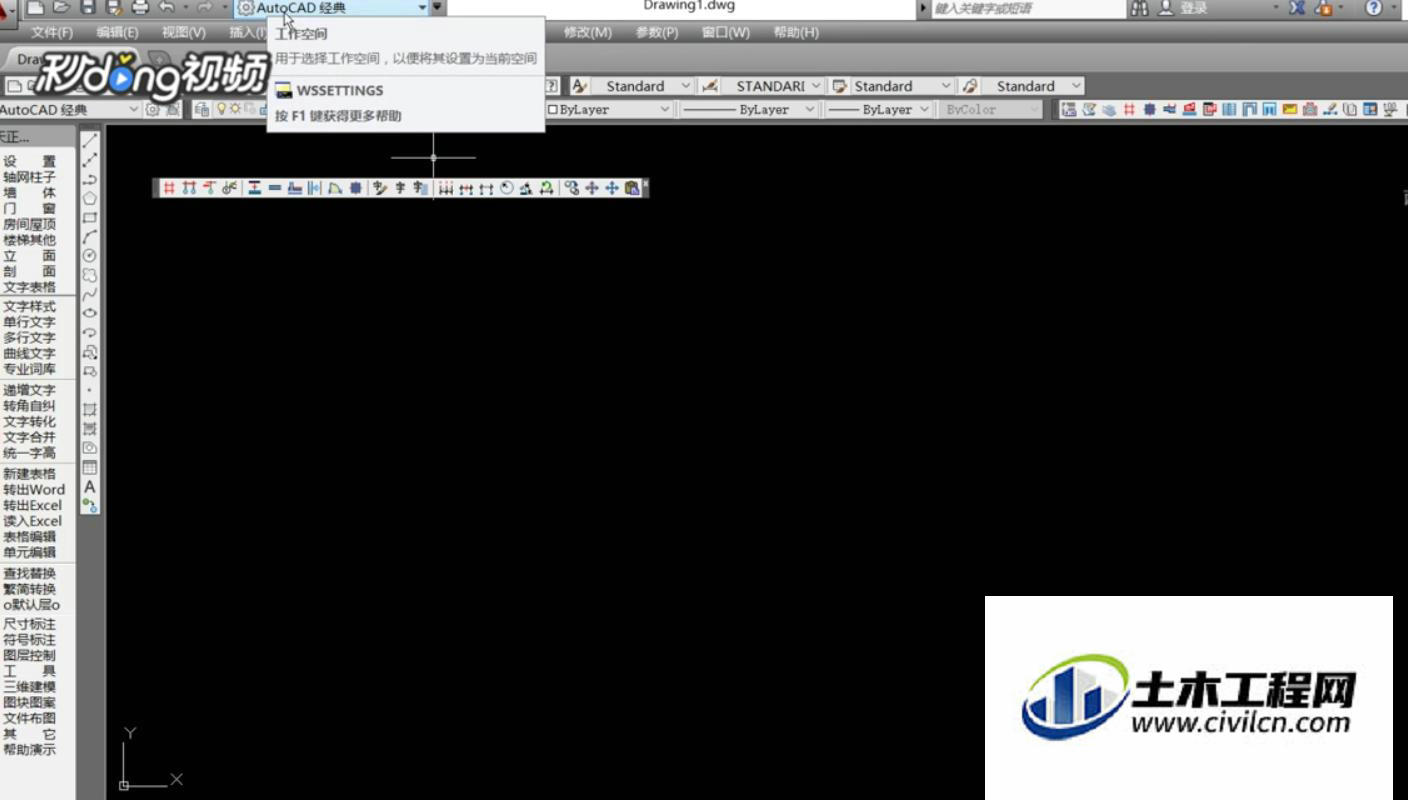Click the Exchange X icon in title bar
Screen dimensions: 1408x800
click(1297, 8)
